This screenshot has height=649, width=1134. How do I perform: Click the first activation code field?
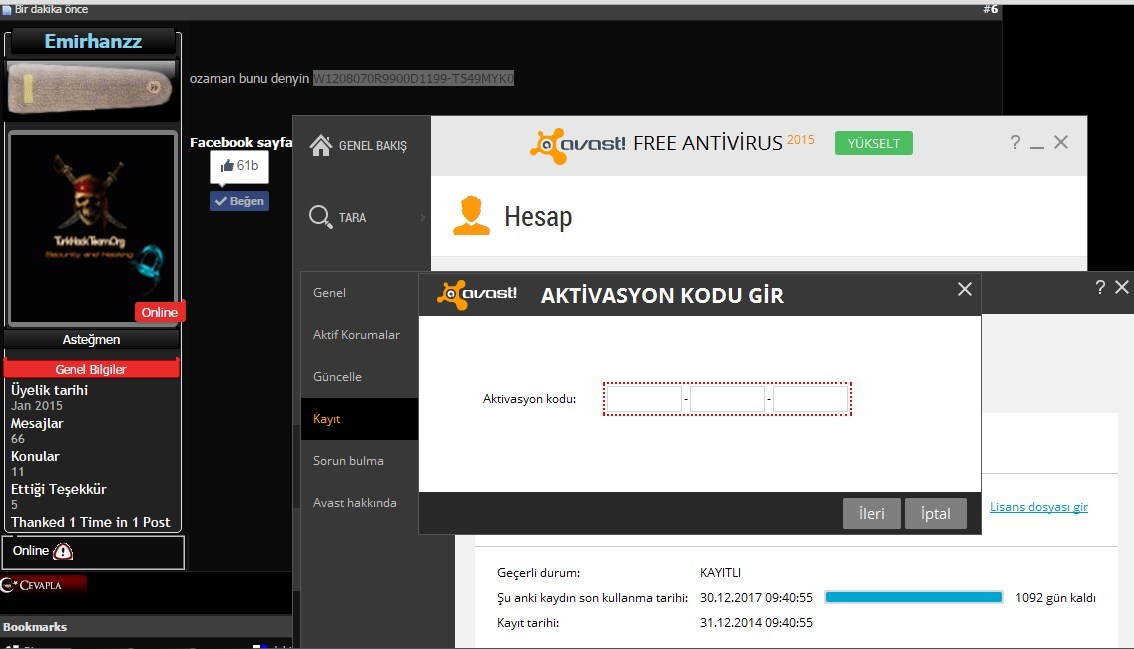(644, 399)
